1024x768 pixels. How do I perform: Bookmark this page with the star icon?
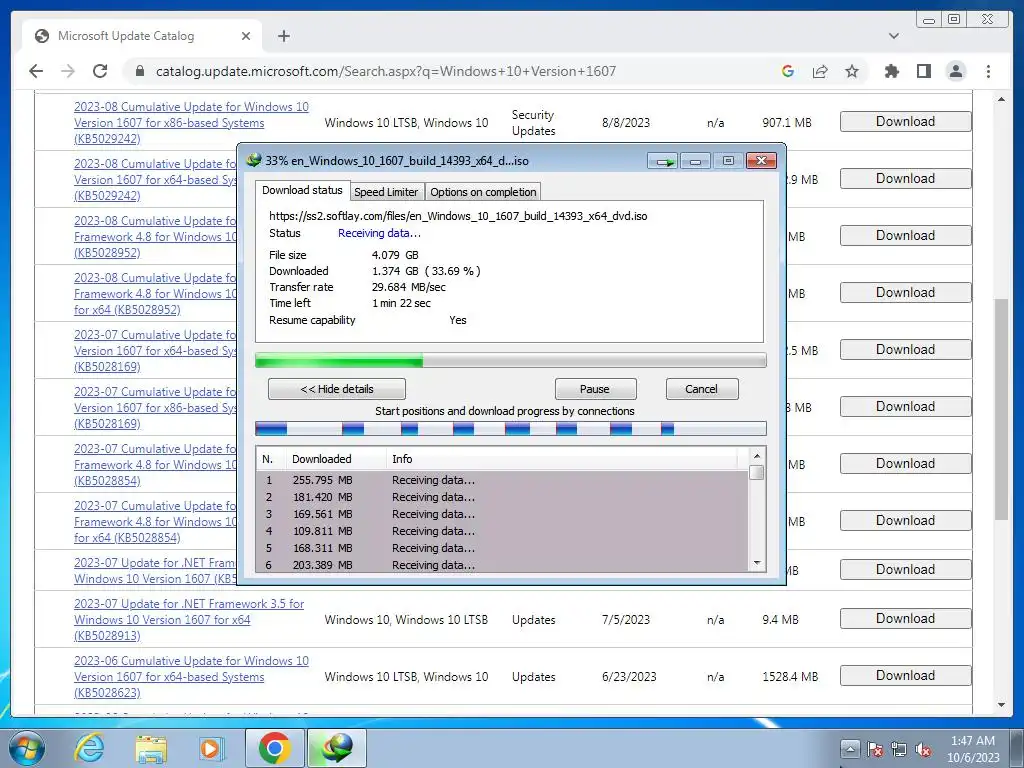click(852, 71)
